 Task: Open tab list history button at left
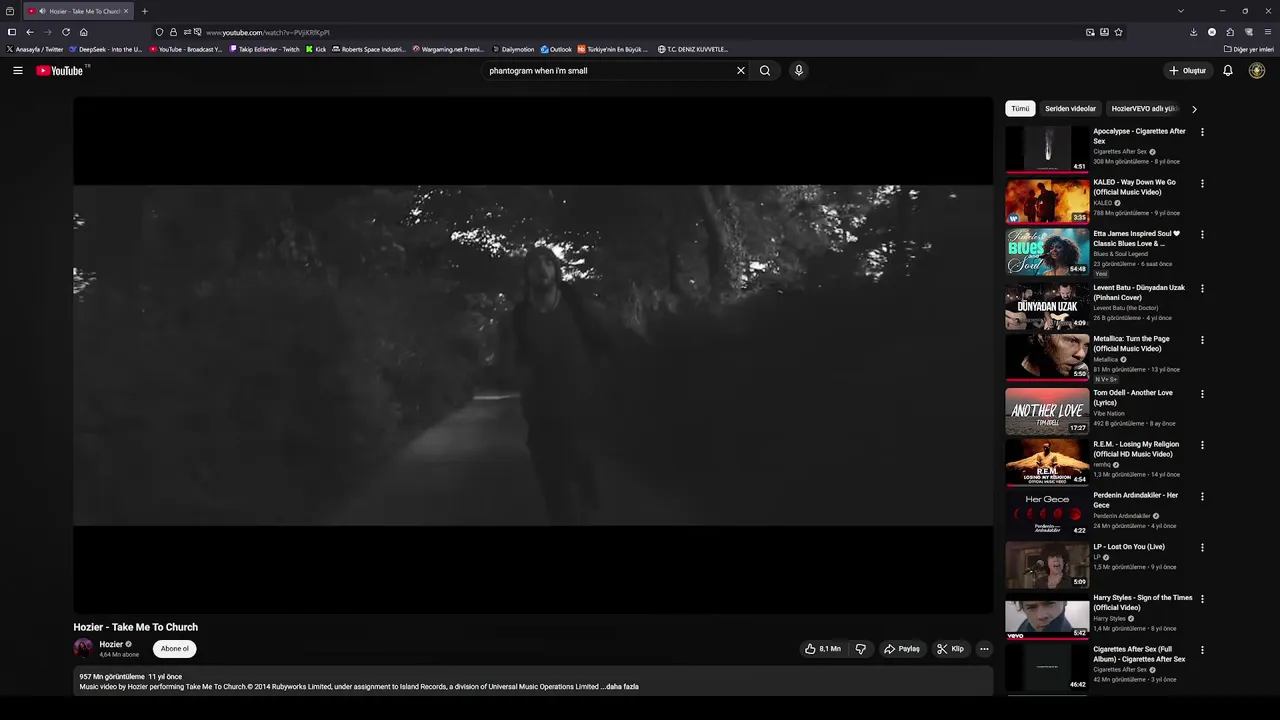(x=10, y=11)
